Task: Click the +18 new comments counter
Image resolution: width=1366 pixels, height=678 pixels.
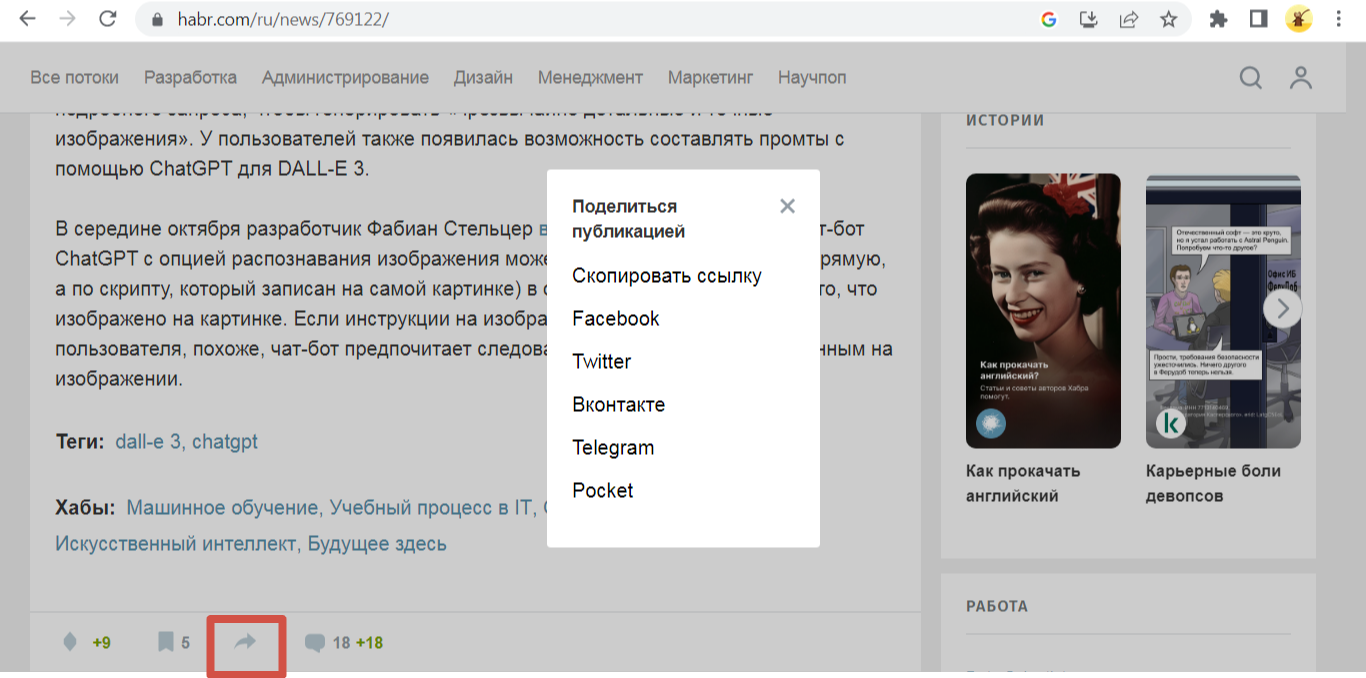Action: click(x=369, y=643)
